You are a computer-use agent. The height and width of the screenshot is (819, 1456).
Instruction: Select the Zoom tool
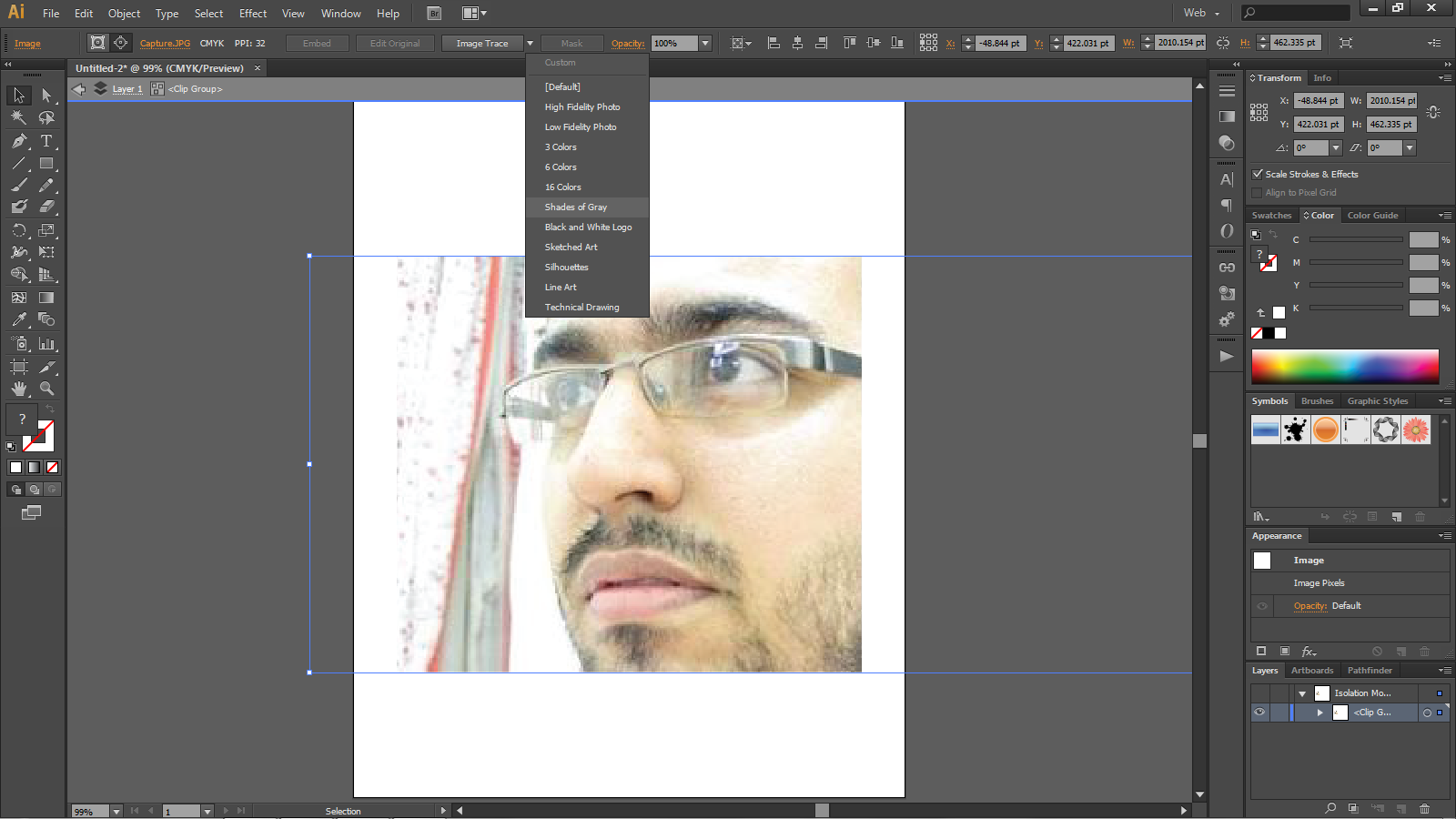tap(46, 389)
